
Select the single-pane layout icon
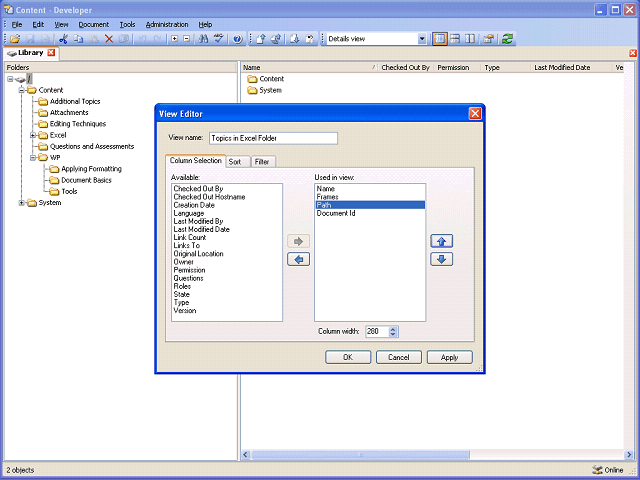click(x=440, y=39)
